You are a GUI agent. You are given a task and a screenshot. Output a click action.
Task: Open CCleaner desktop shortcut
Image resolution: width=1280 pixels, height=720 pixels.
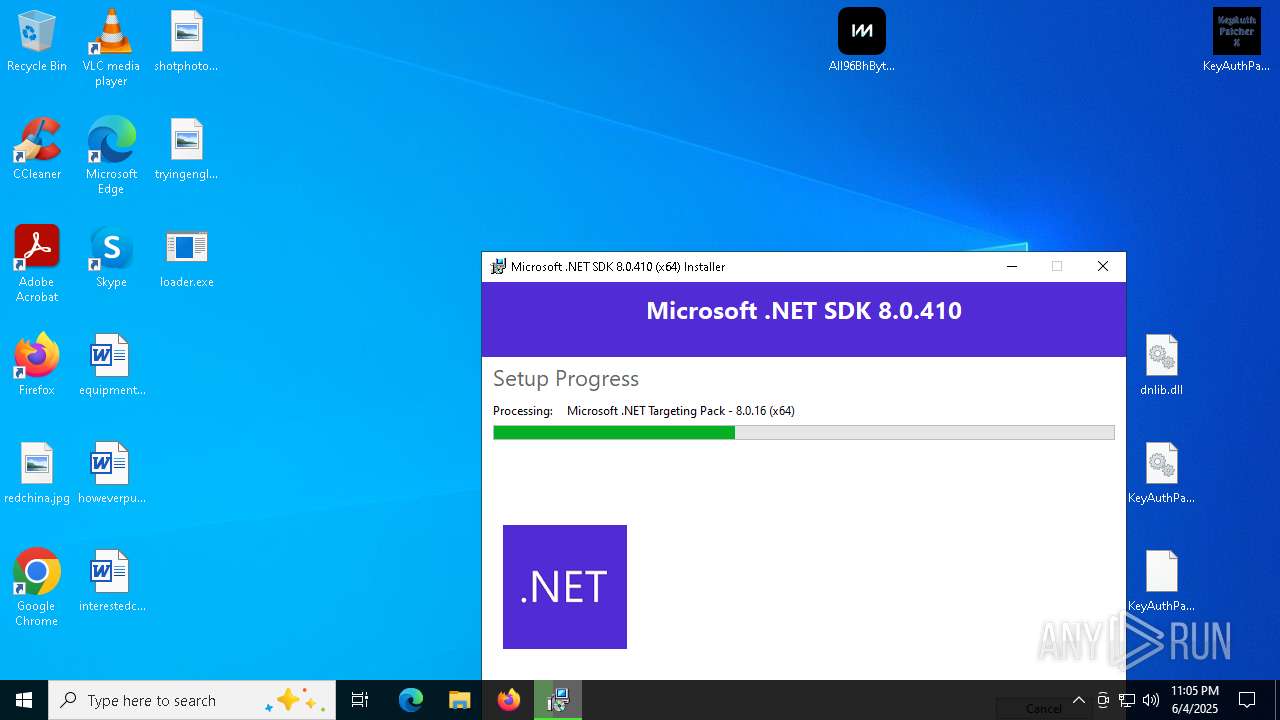pyautogui.click(x=37, y=150)
